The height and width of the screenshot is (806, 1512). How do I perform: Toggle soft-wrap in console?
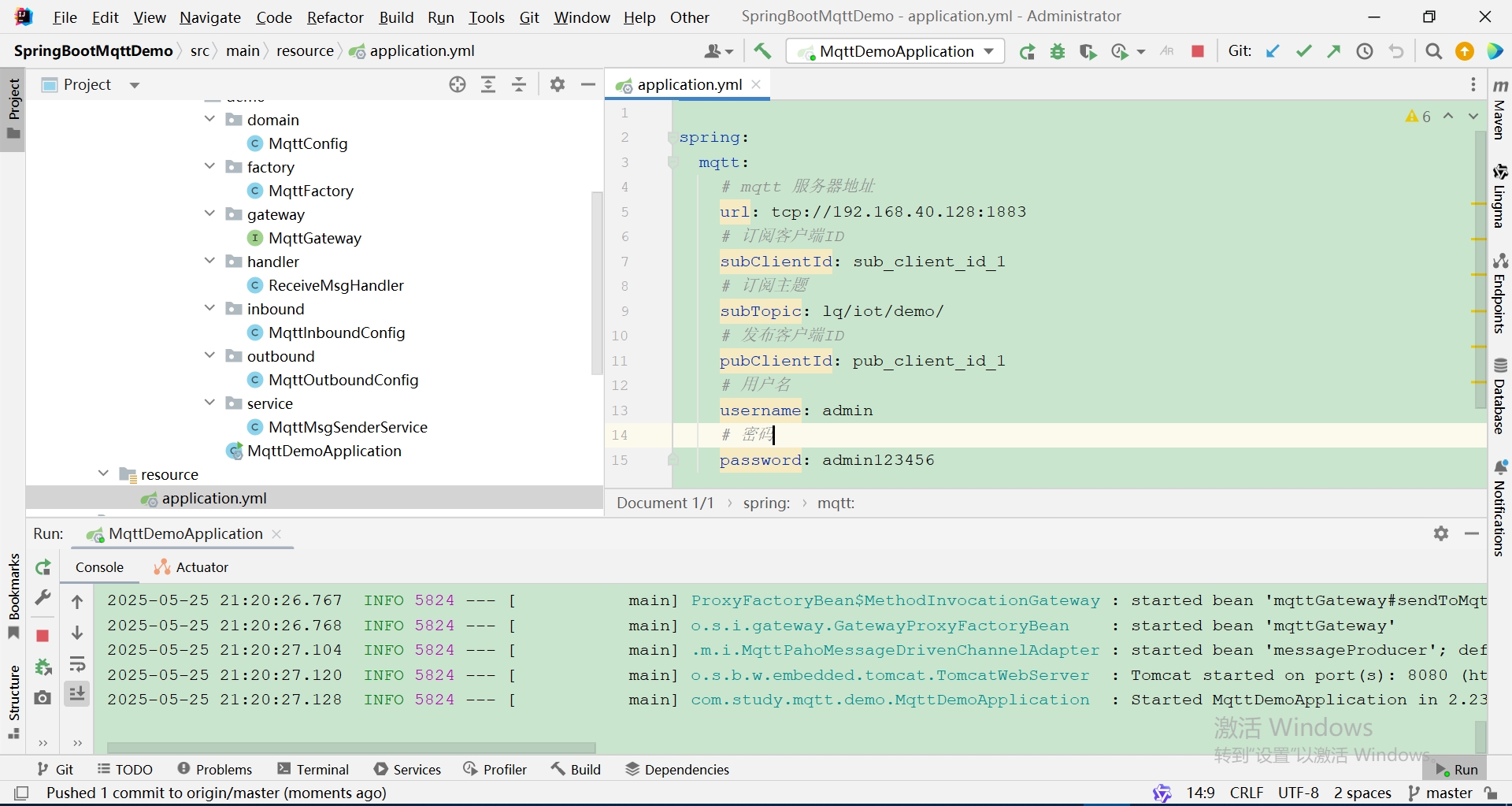[77, 664]
